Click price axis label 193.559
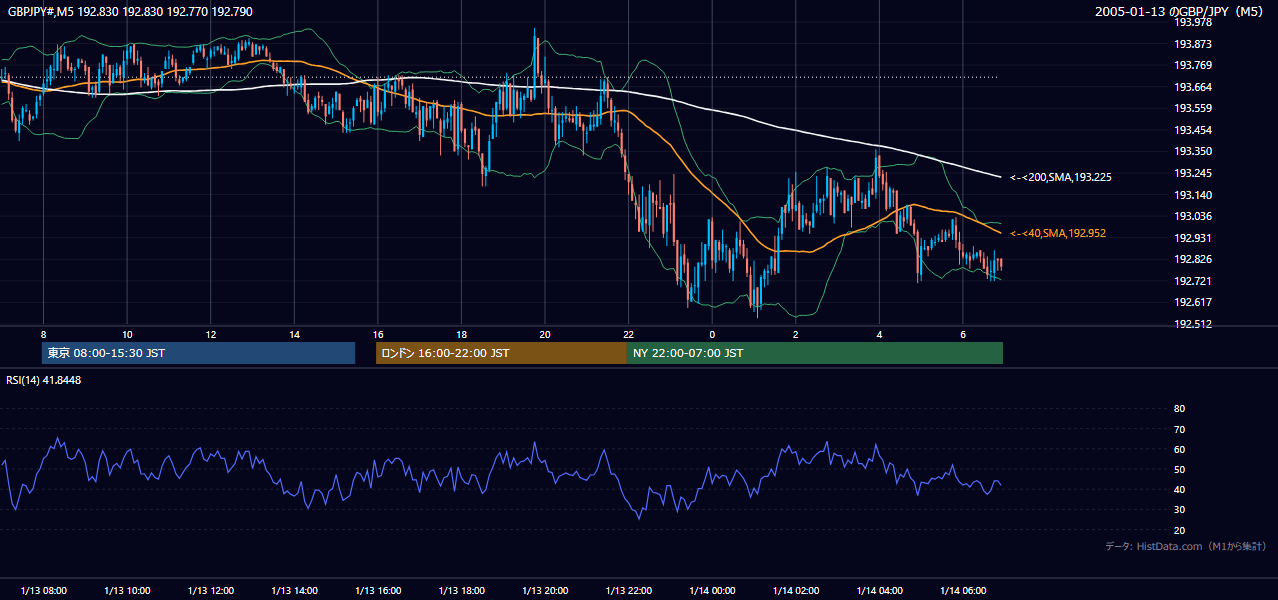Image resolution: width=1278 pixels, height=600 pixels. tap(1192, 108)
